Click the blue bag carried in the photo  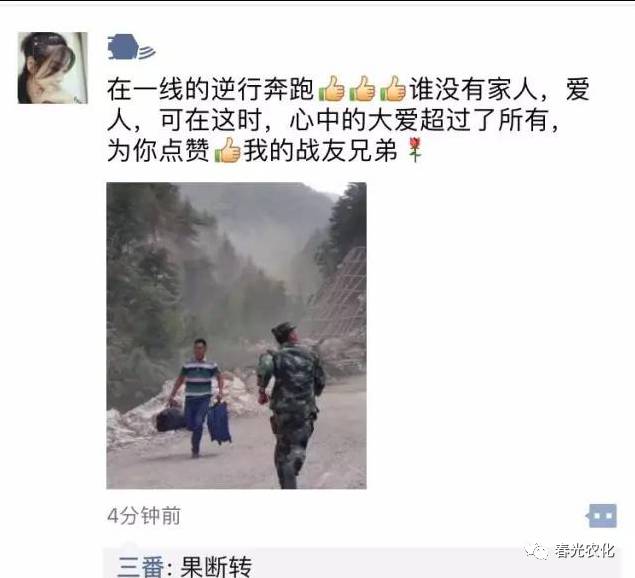[219, 422]
